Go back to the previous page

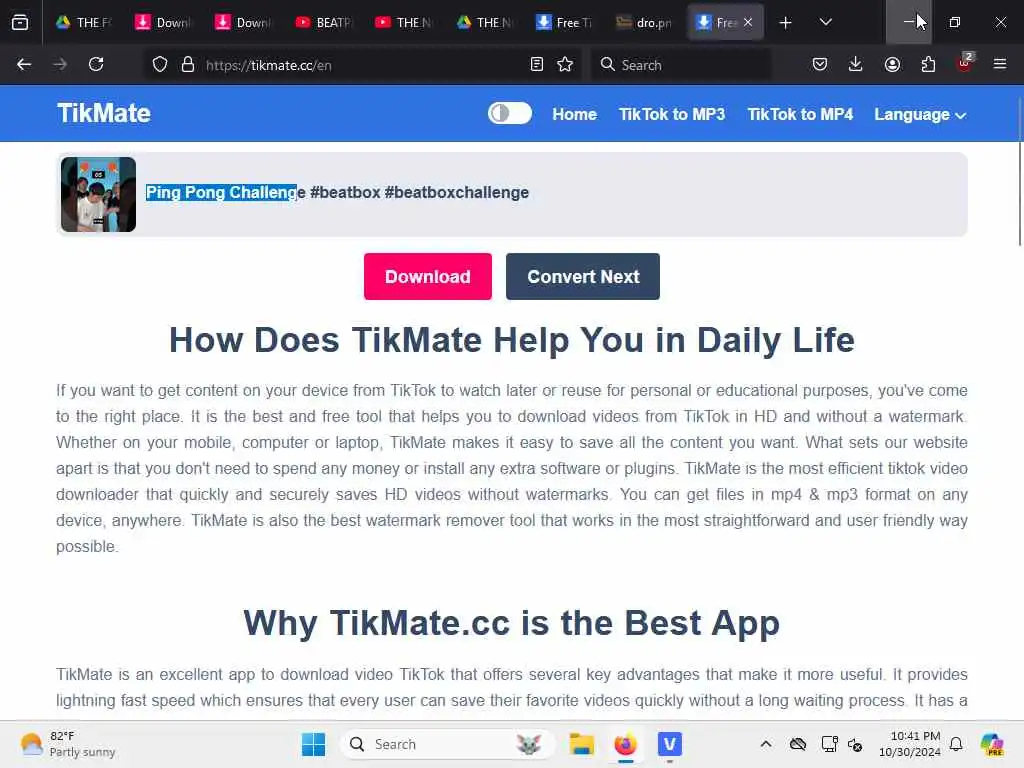(x=24, y=65)
